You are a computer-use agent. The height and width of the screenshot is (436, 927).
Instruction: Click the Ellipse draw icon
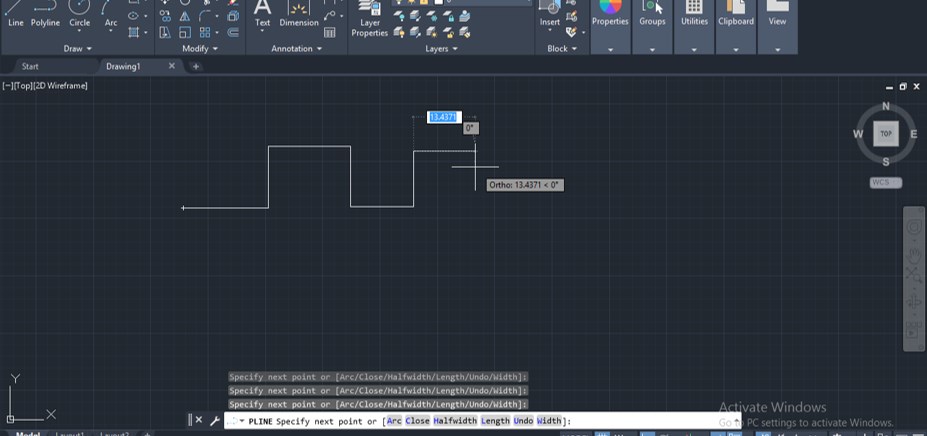(134, 16)
